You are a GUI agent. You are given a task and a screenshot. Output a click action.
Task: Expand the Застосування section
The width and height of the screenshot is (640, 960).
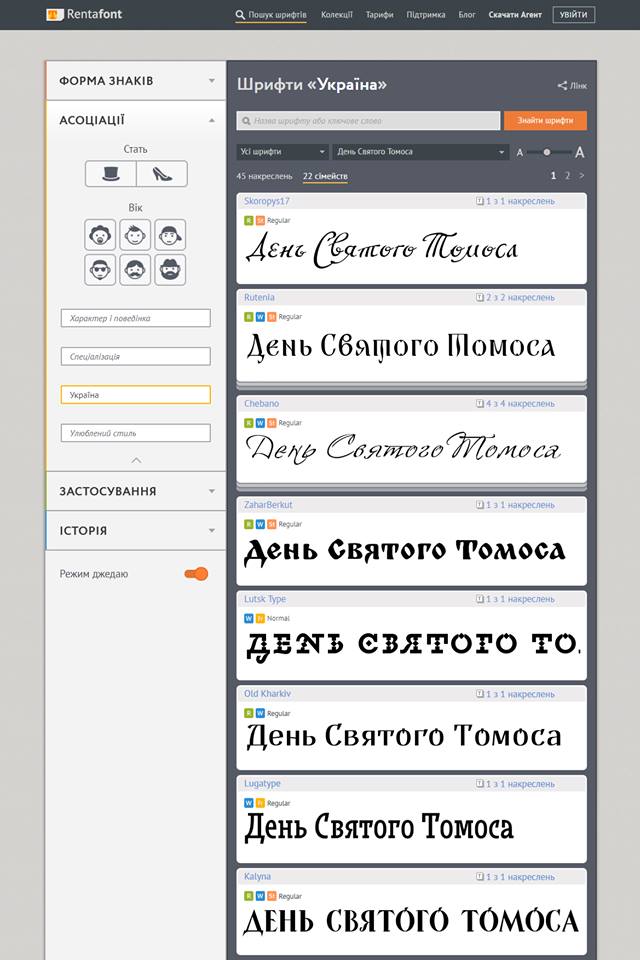click(x=135, y=491)
